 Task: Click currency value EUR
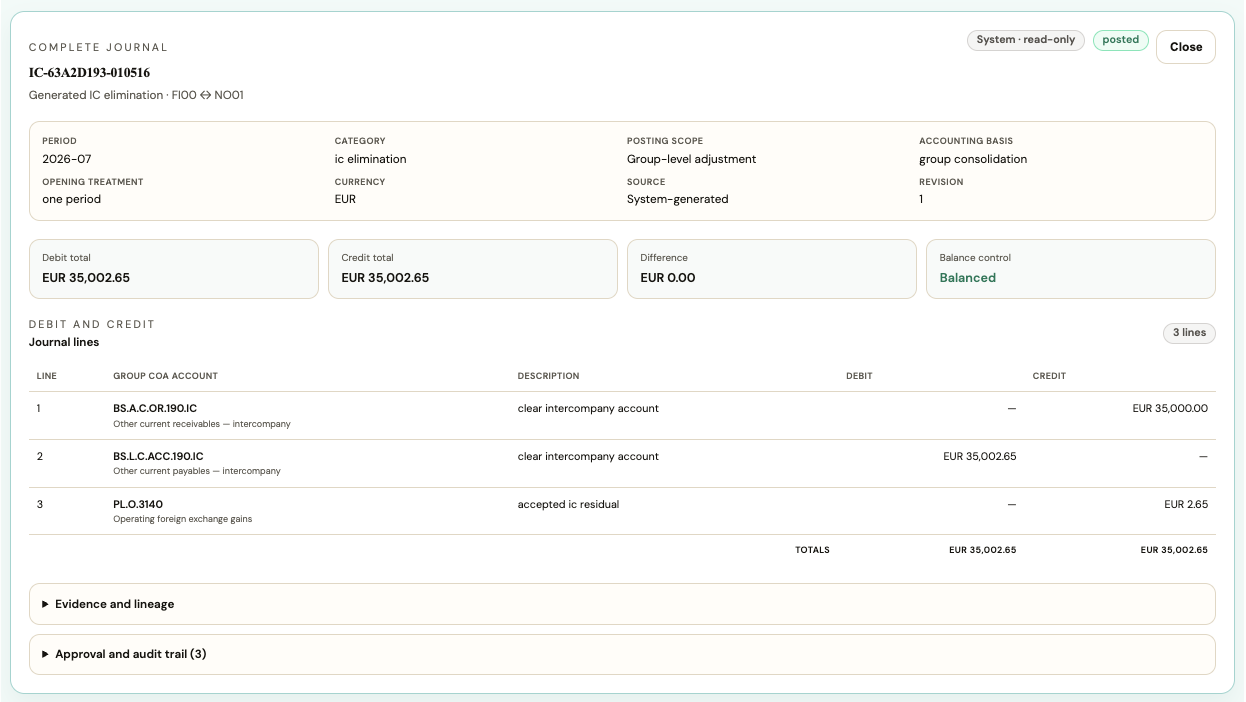[345, 199]
